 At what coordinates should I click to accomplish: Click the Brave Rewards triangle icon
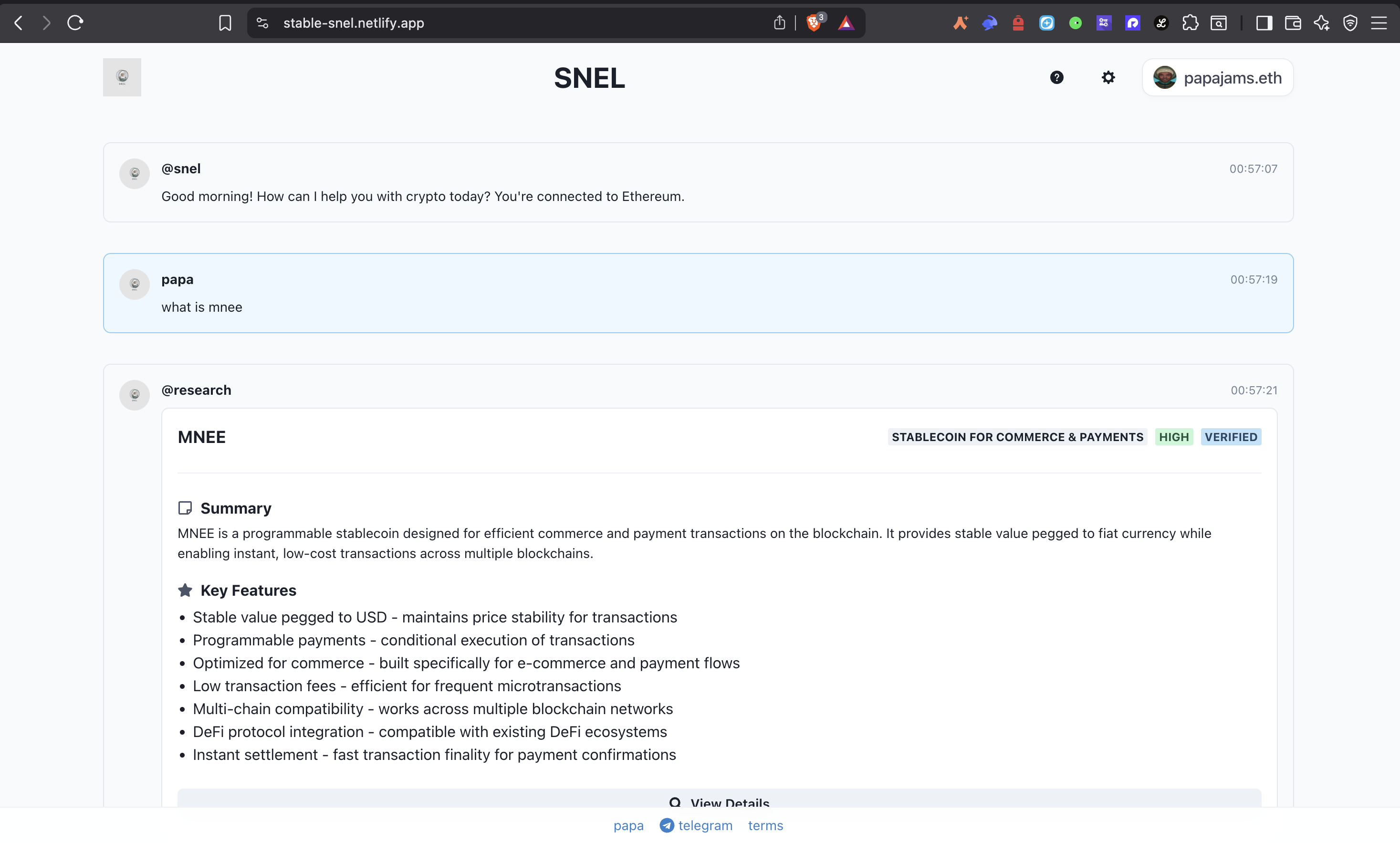point(846,23)
